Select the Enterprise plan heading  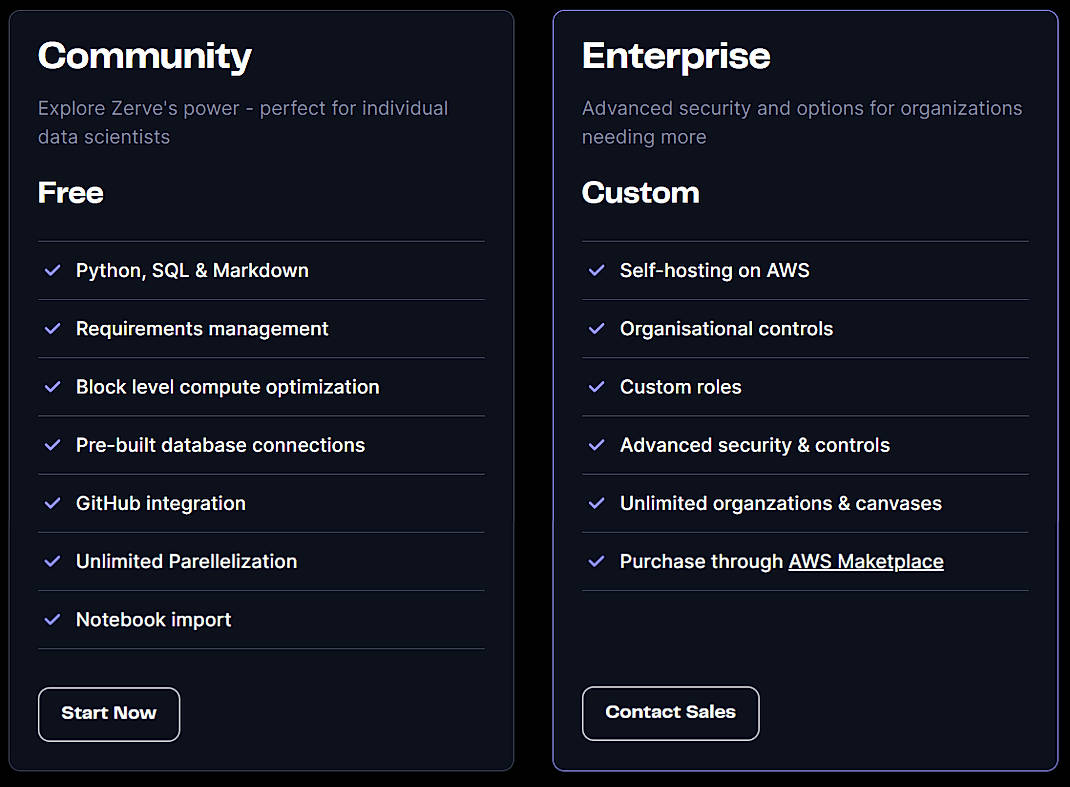[676, 57]
